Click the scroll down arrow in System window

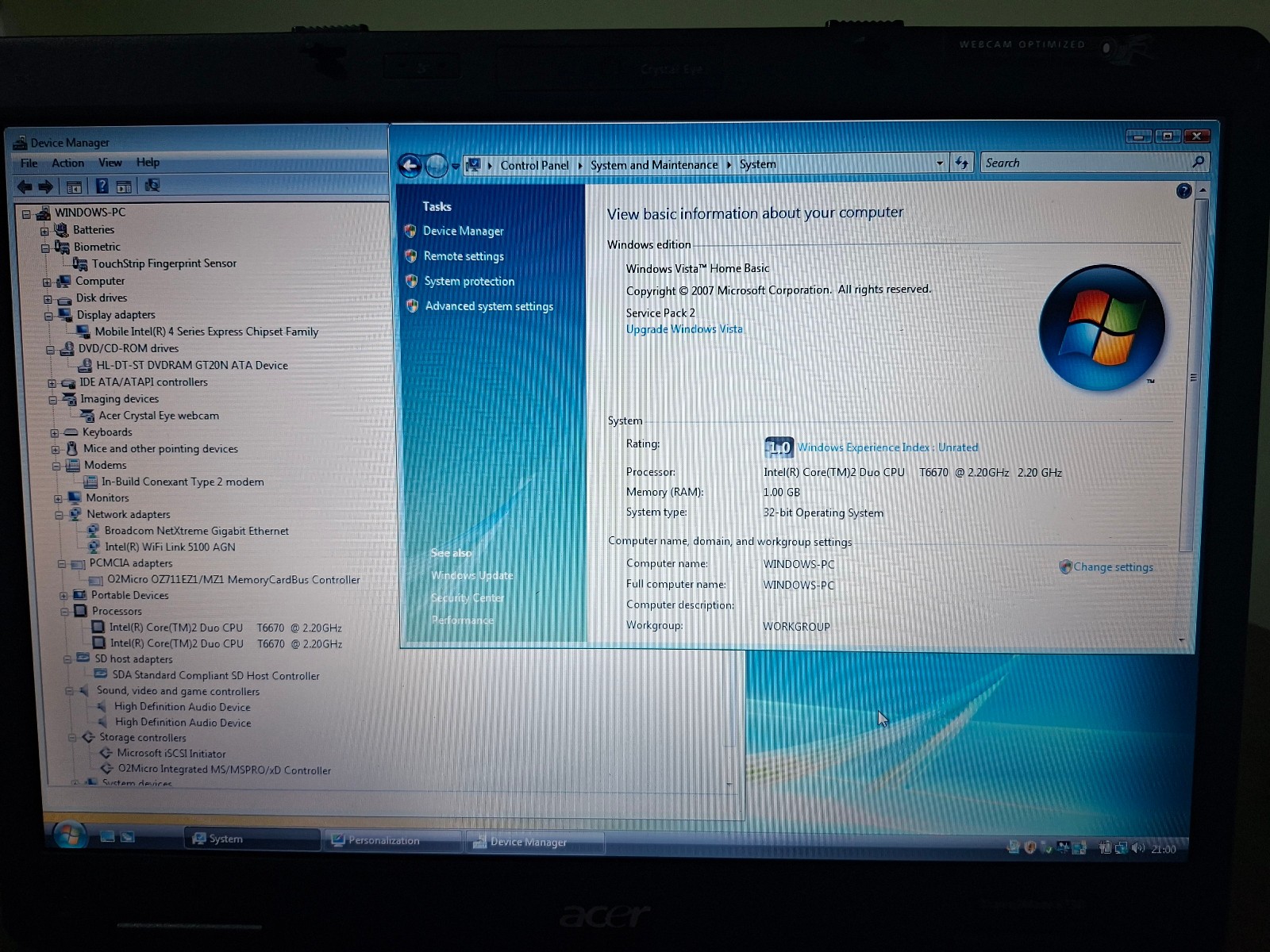pos(1181,639)
